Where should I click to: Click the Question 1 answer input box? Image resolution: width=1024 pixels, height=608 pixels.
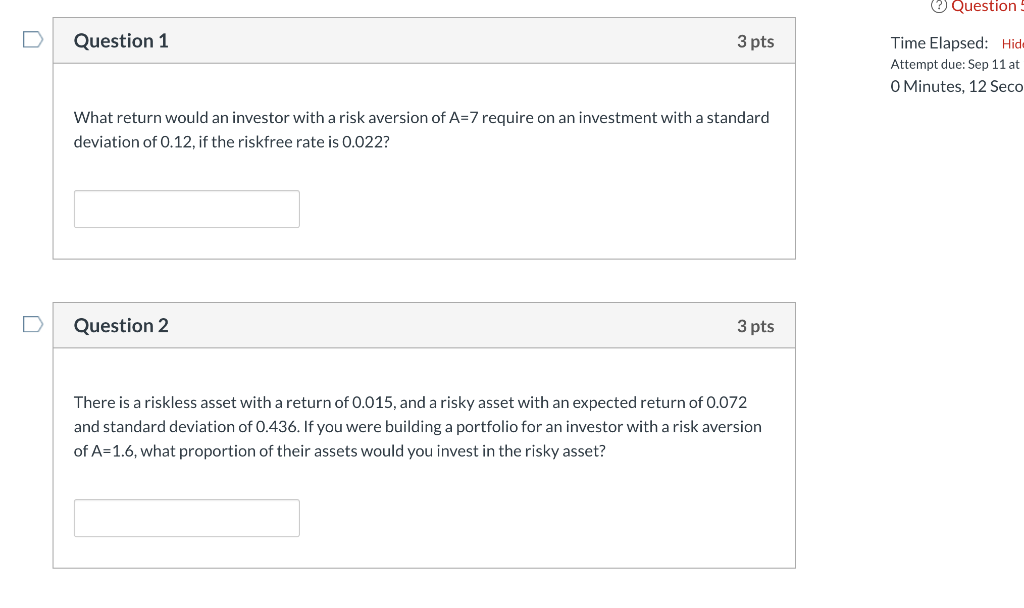[x=186, y=208]
